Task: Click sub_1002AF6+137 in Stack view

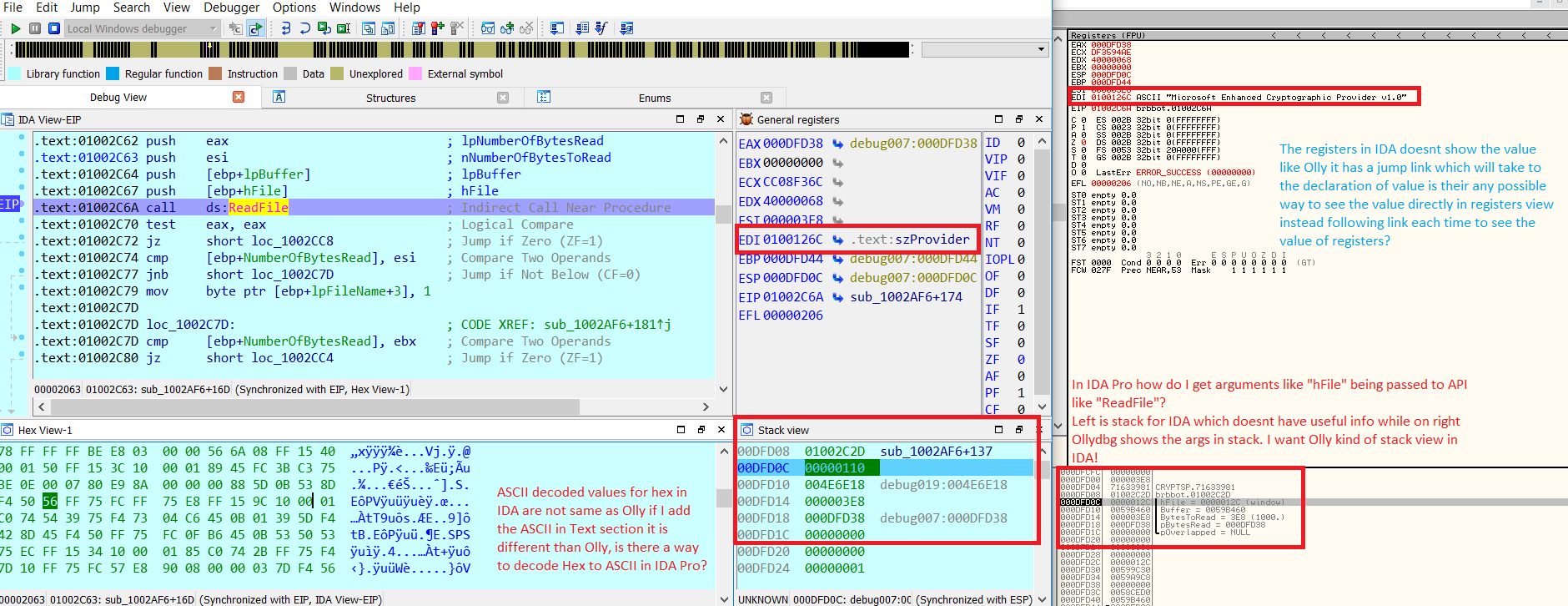Action: [936, 452]
